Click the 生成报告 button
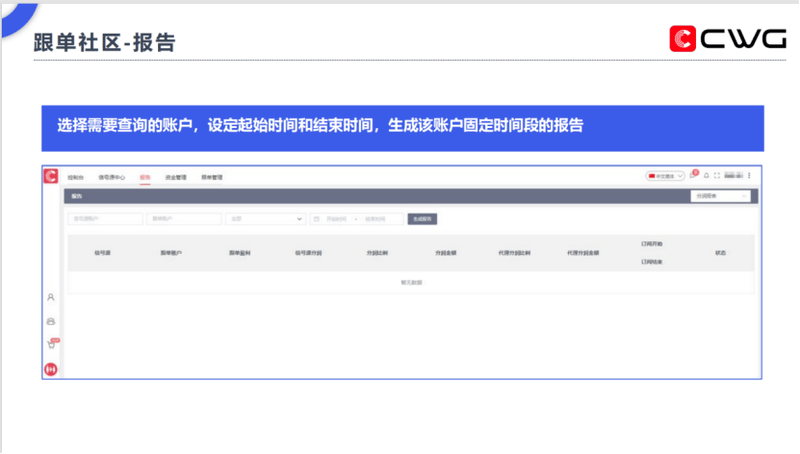The image size is (800, 454). click(x=422, y=219)
